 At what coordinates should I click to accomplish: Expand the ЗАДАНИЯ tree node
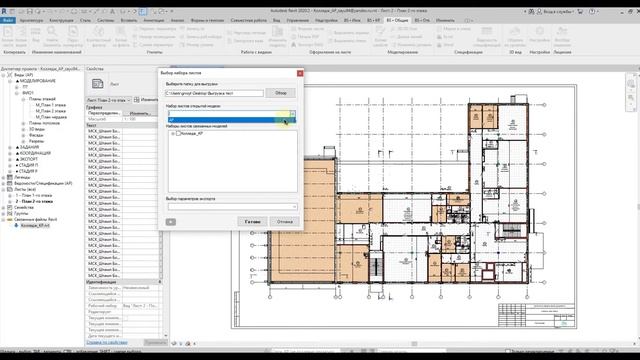pos(10,147)
